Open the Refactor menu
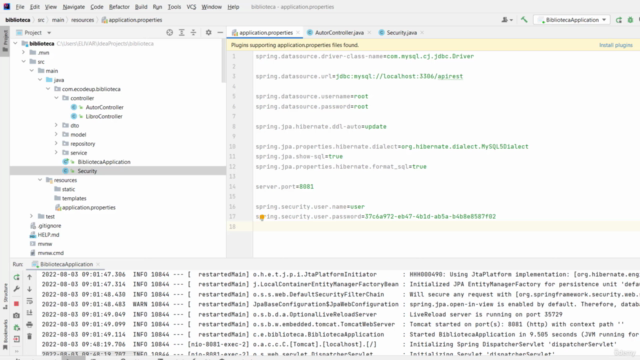This screenshot has height=360, width=640. click(x=119, y=7)
